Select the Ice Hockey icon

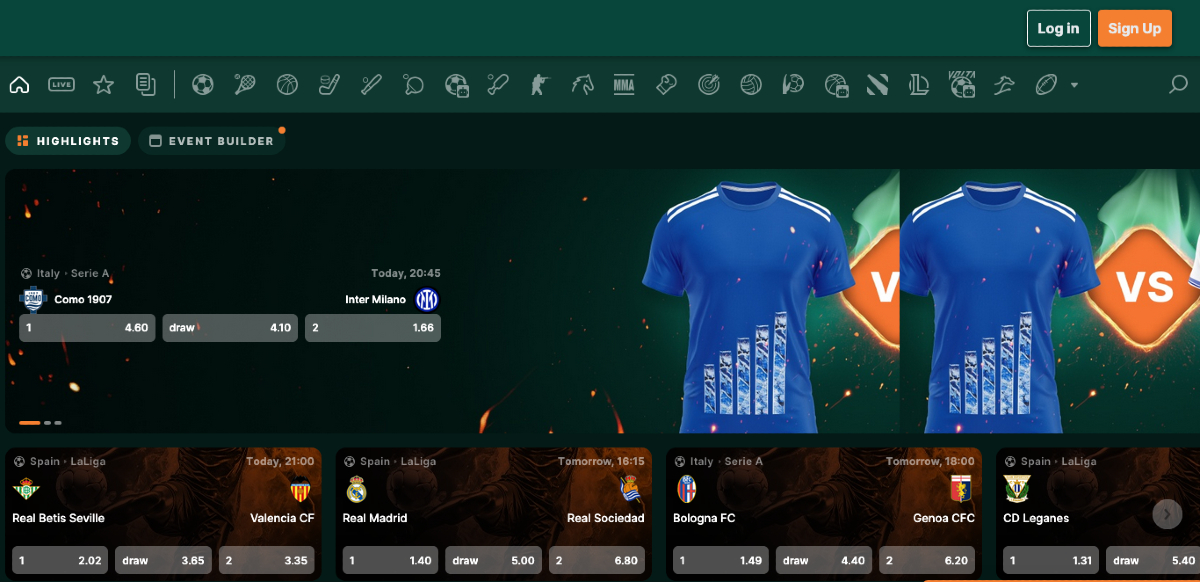(x=329, y=85)
